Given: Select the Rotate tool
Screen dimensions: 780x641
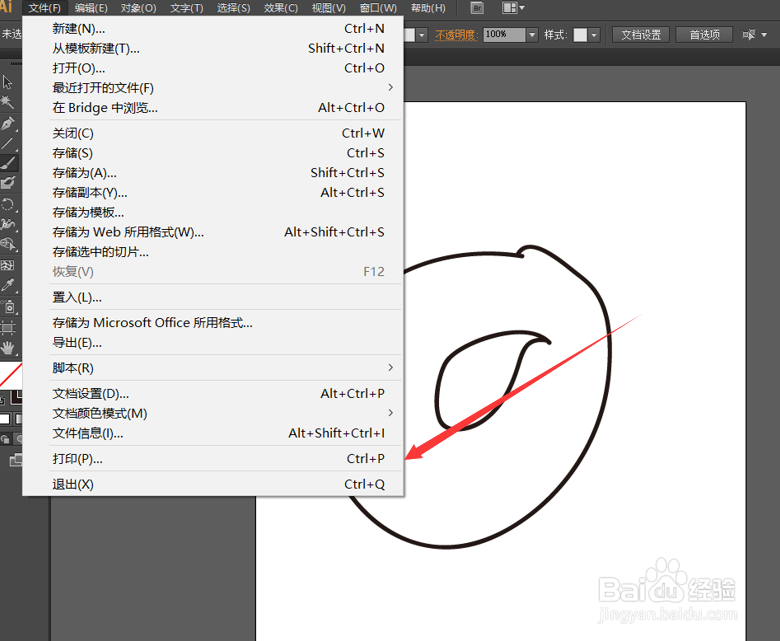Looking at the screenshot, I should point(7,204).
